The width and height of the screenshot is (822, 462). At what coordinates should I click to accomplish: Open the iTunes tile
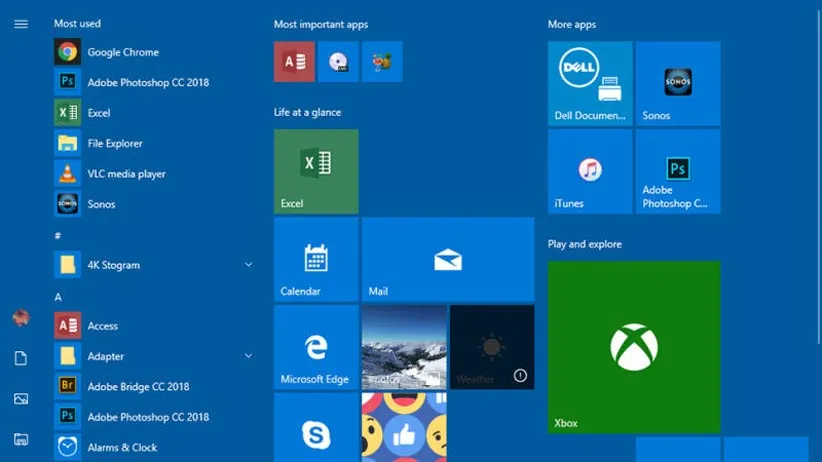point(590,171)
